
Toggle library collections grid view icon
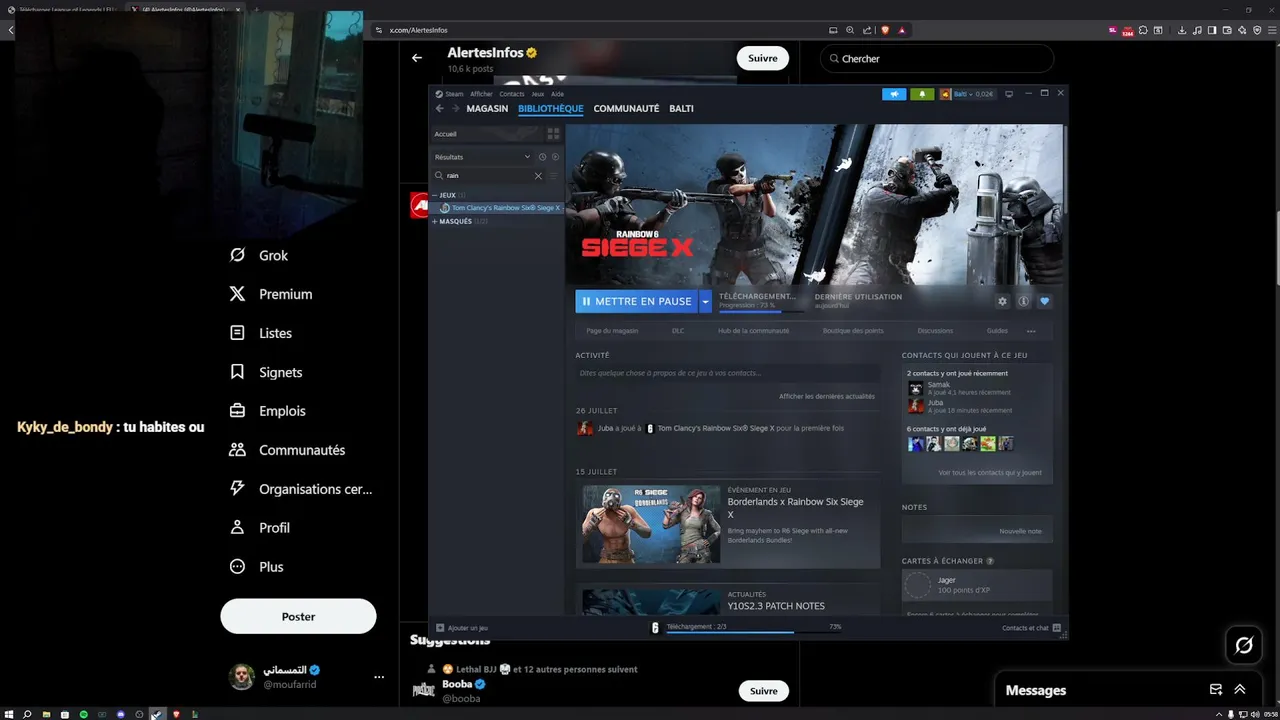point(553,134)
